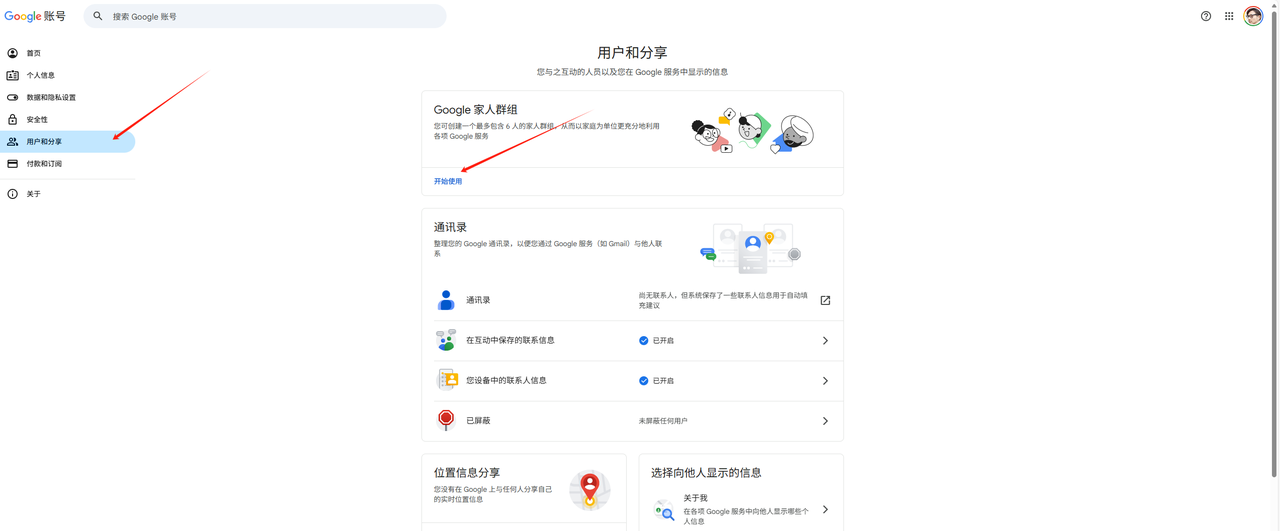Click the account profile avatar
This screenshot has width=1280, height=531.
[1253, 16]
